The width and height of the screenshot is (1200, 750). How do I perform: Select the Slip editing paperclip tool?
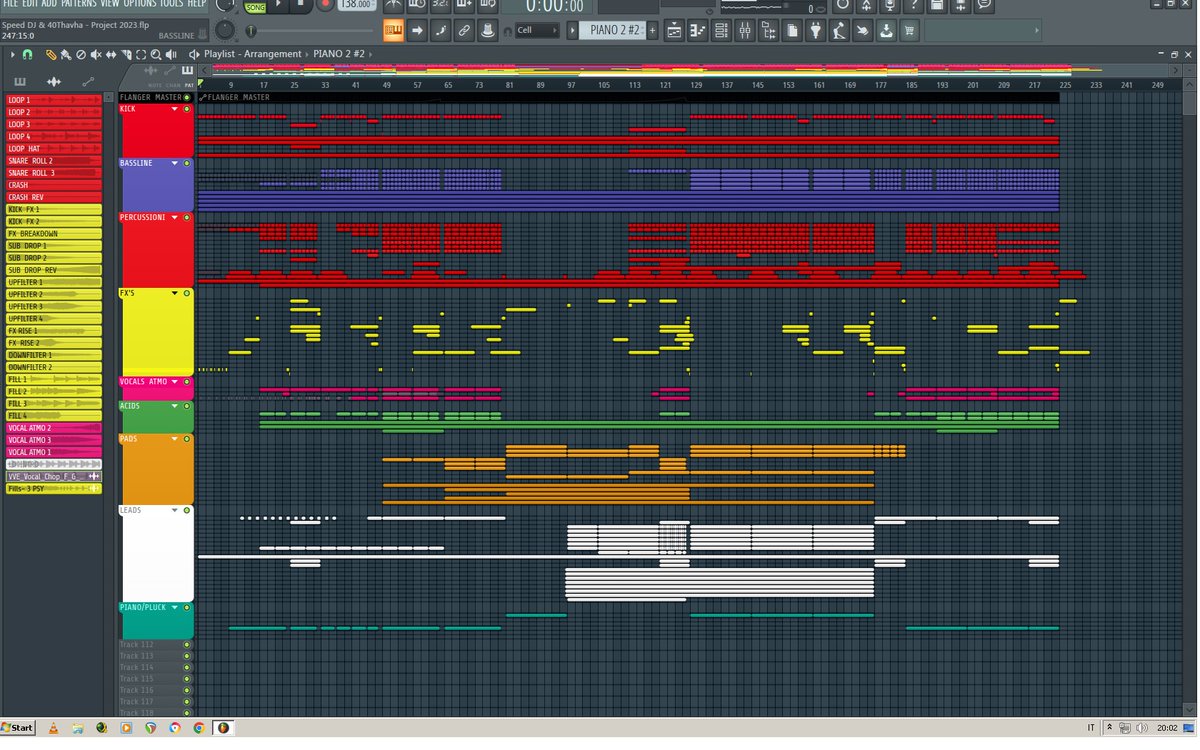pyautogui.click(x=50, y=54)
